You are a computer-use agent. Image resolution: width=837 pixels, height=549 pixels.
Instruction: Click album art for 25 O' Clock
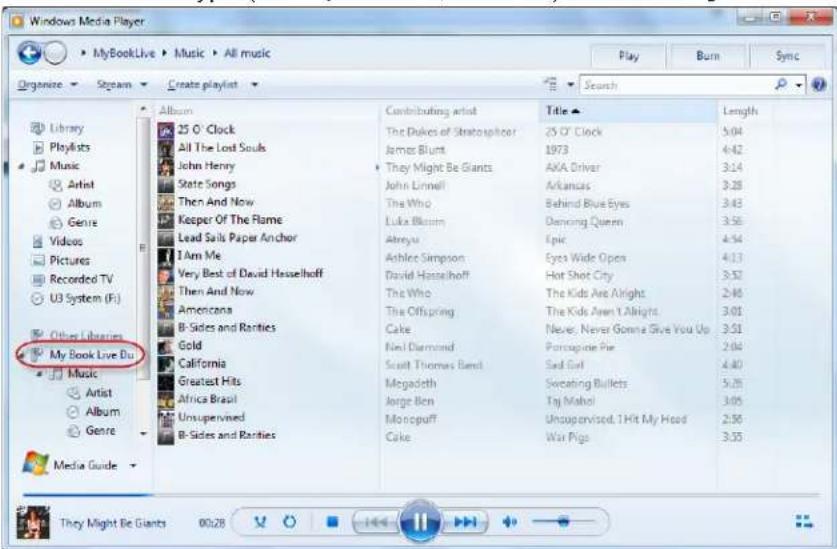166,130
